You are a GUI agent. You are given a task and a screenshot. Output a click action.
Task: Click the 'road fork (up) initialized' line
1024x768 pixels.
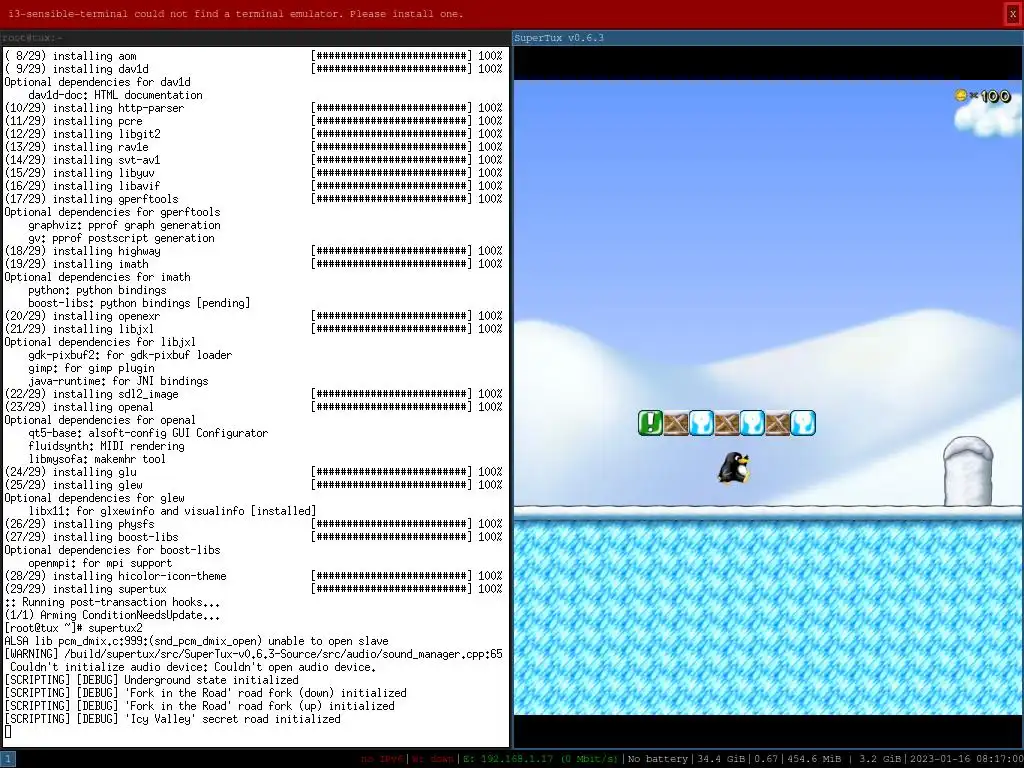pos(200,706)
